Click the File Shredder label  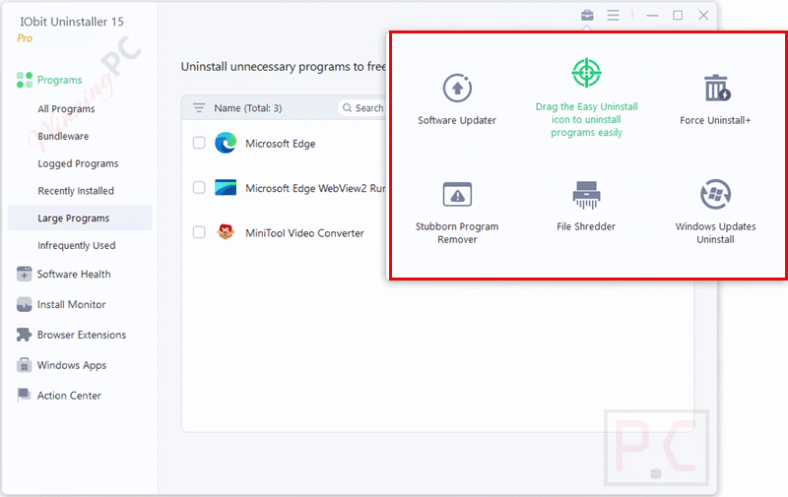(x=586, y=226)
